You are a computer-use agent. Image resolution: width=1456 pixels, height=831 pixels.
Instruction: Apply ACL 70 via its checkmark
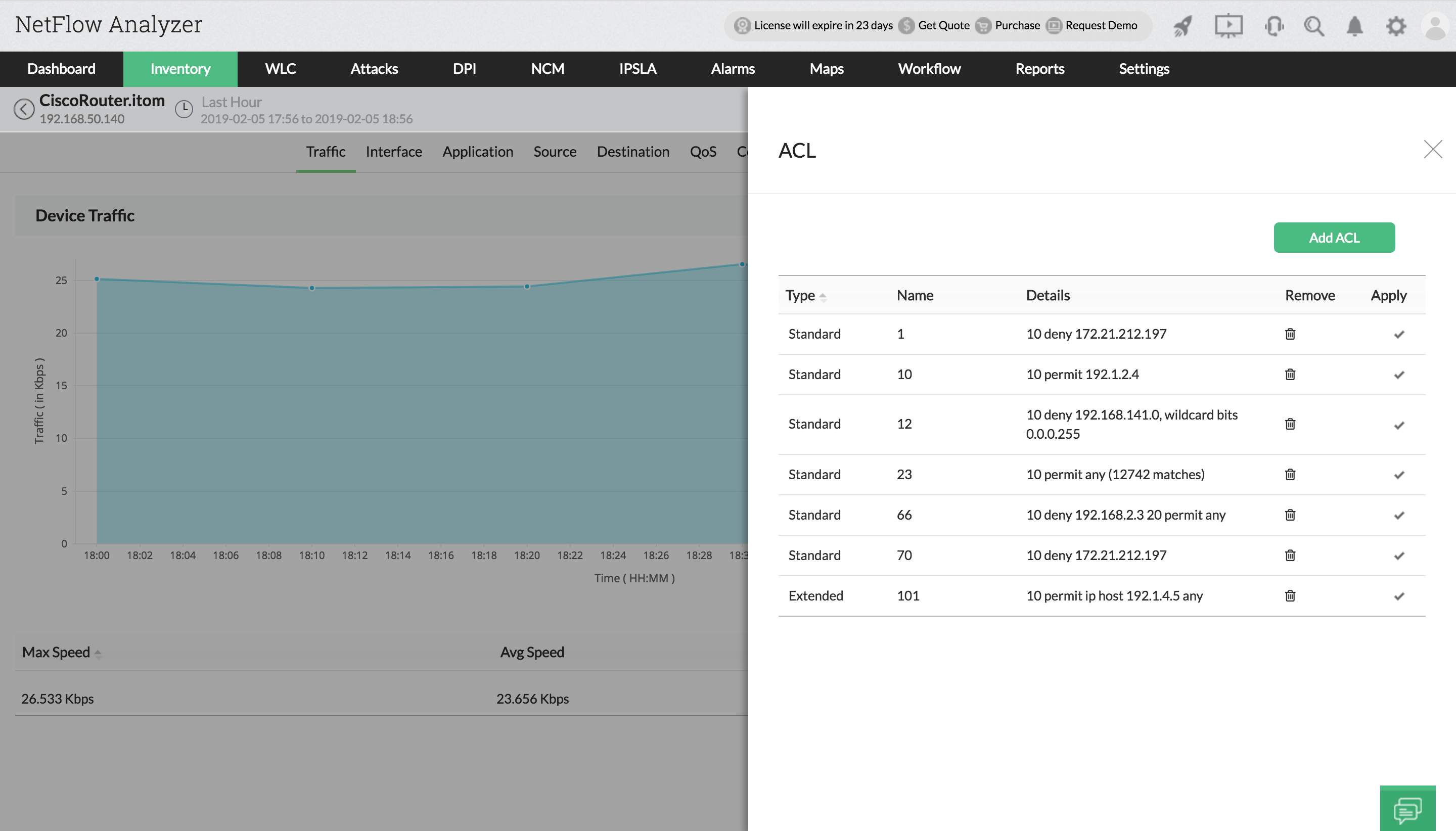pyautogui.click(x=1398, y=556)
